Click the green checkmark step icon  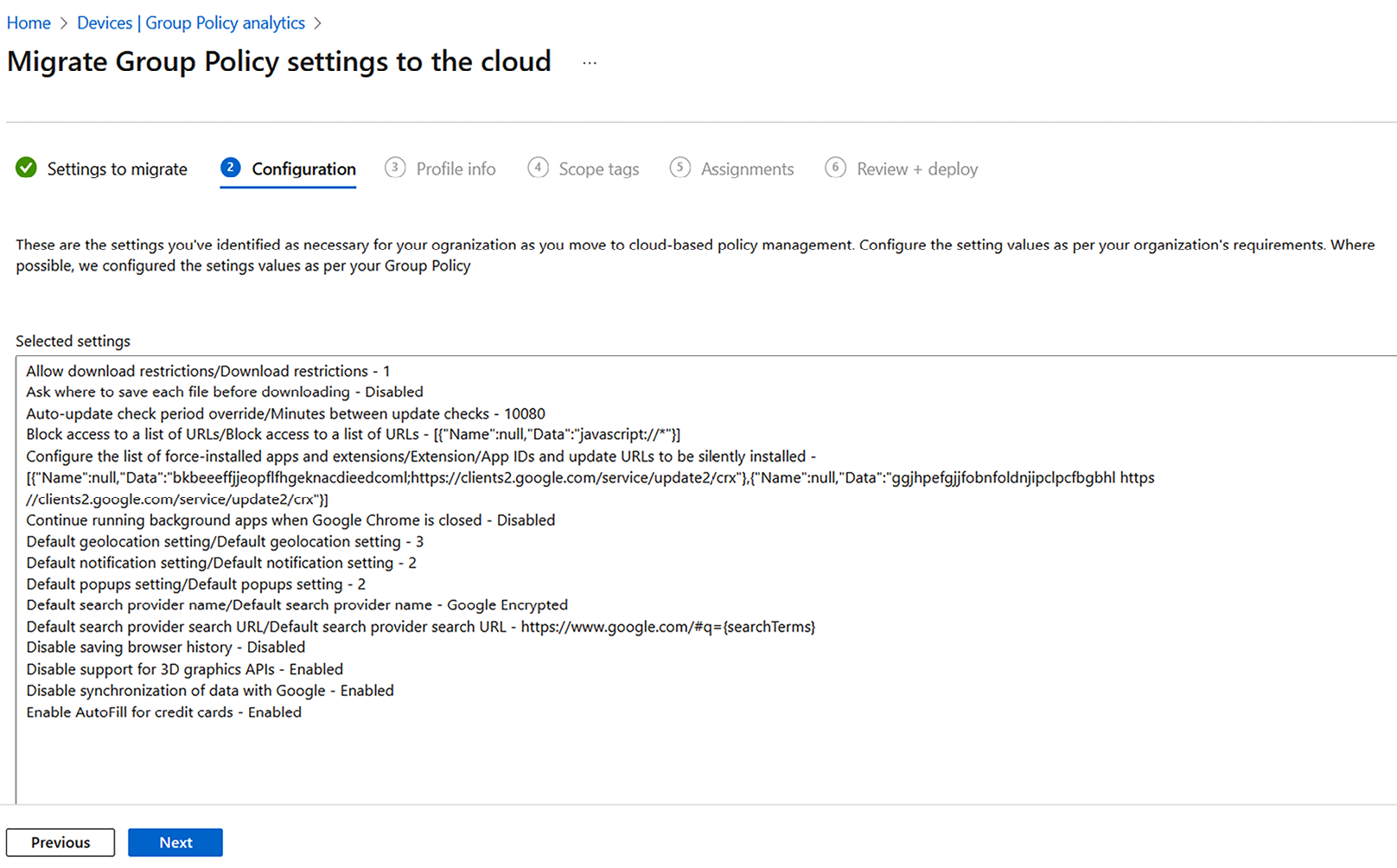pyautogui.click(x=26, y=168)
